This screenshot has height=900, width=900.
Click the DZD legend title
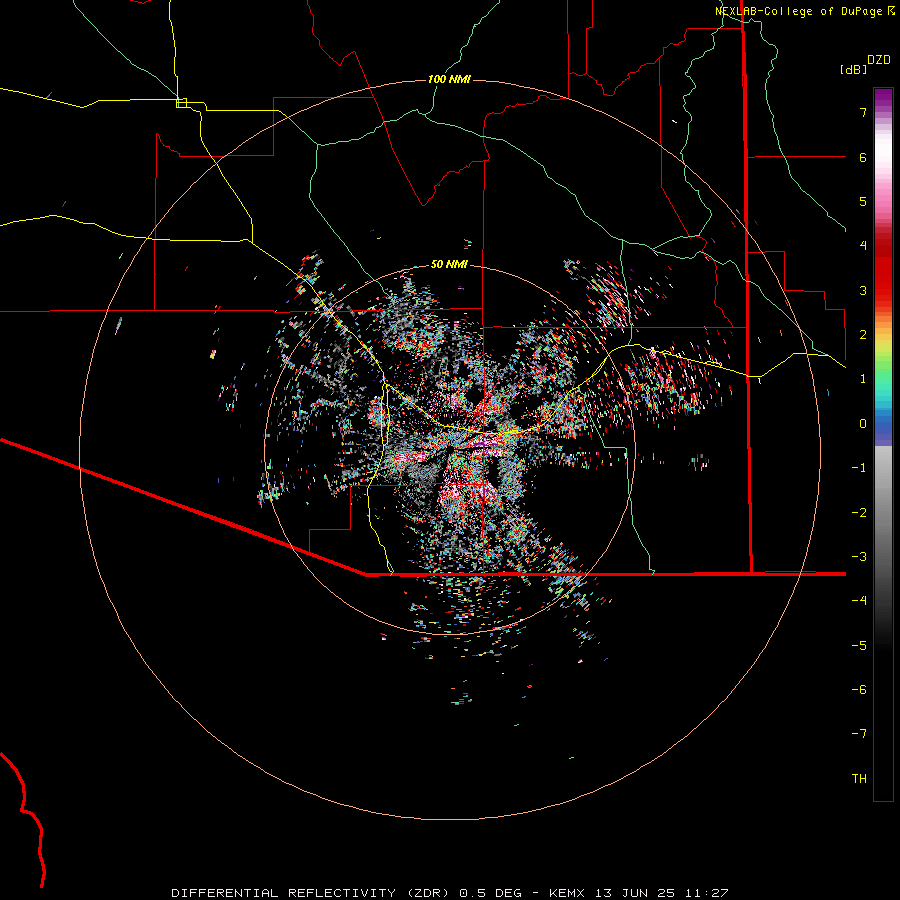(x=879, y=60)
